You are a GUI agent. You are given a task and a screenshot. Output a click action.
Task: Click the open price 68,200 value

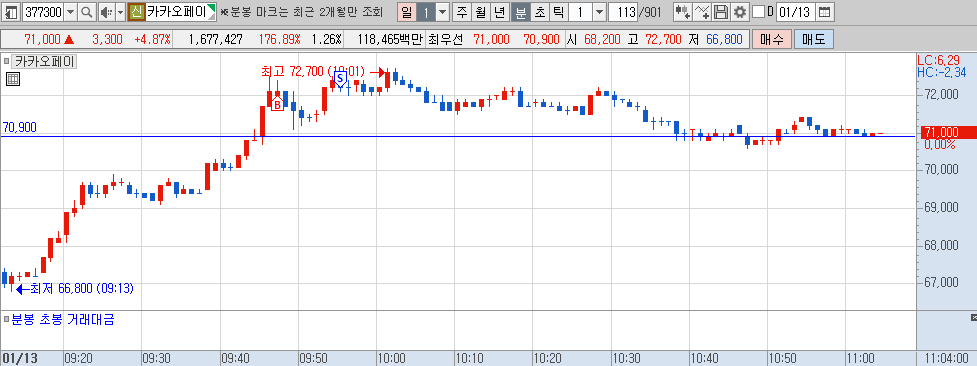coord(602,39)
